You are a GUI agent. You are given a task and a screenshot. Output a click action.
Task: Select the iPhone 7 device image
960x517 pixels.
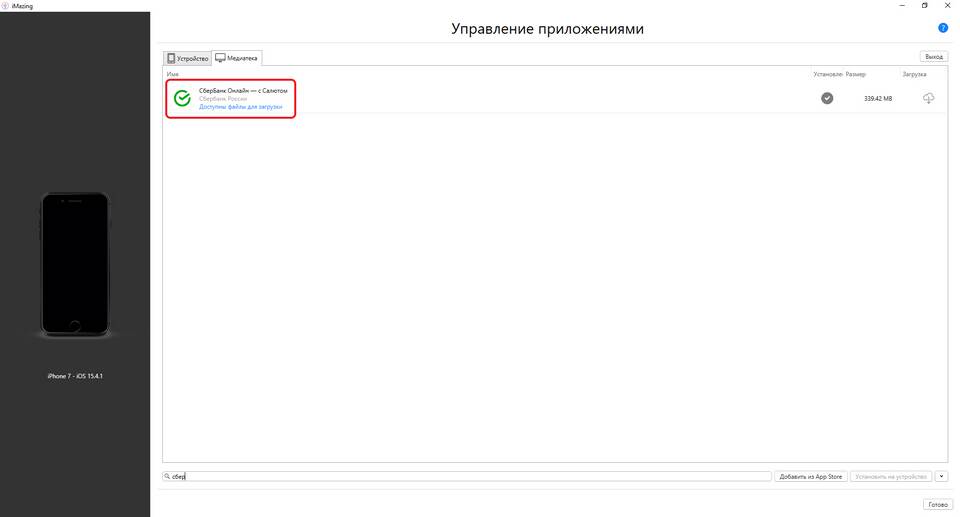75,264
